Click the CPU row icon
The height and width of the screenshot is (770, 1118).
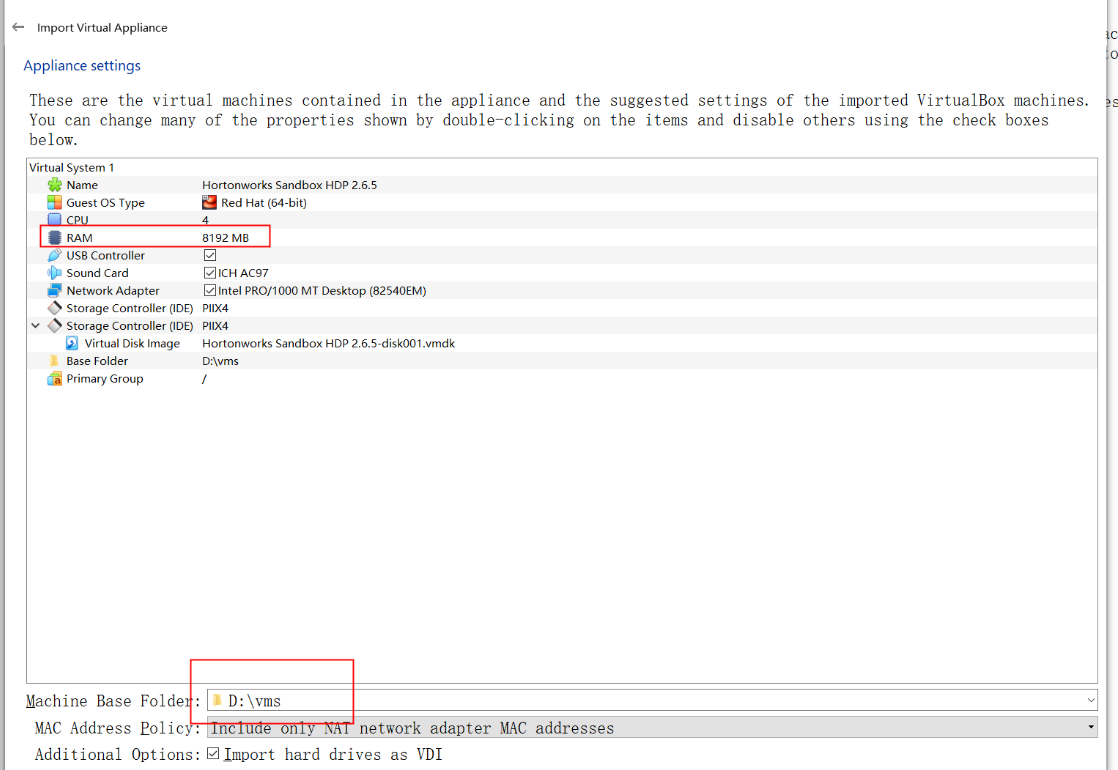tap(54, 220)
